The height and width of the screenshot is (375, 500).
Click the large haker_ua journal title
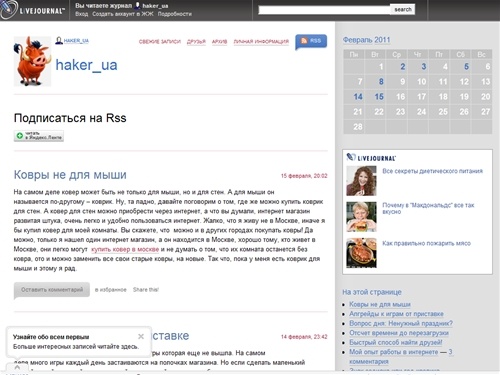(x=86, y=65)
